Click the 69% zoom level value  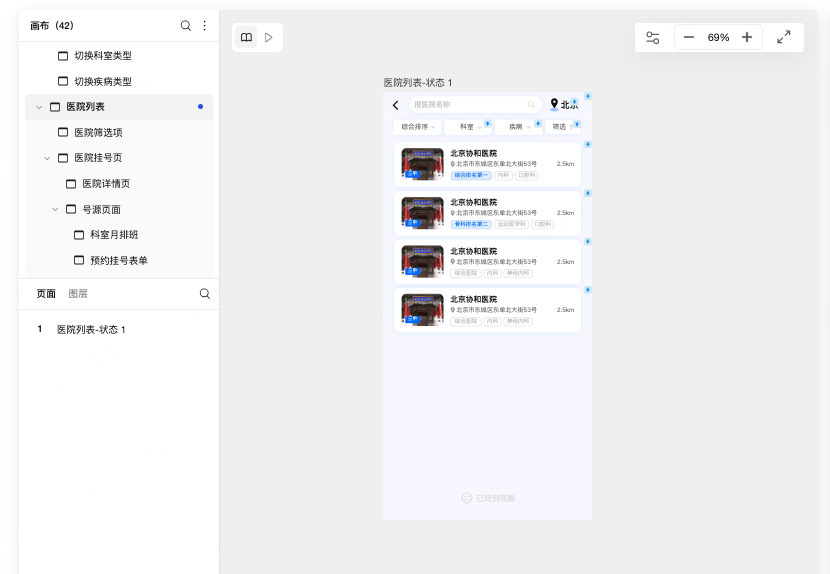click(718, 38)
